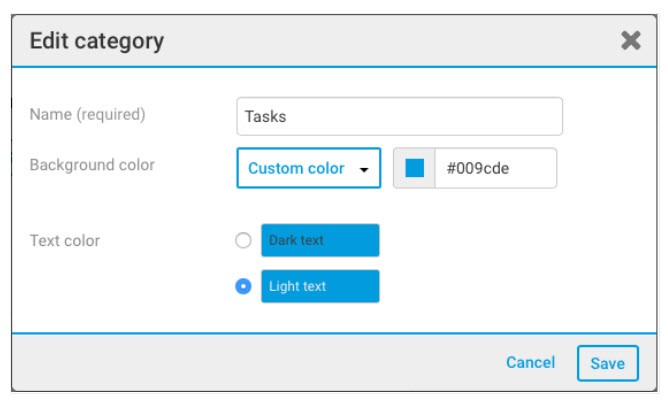Click the Name (required) label
Viewport: 668px width, 401px height.
point(87,114)
